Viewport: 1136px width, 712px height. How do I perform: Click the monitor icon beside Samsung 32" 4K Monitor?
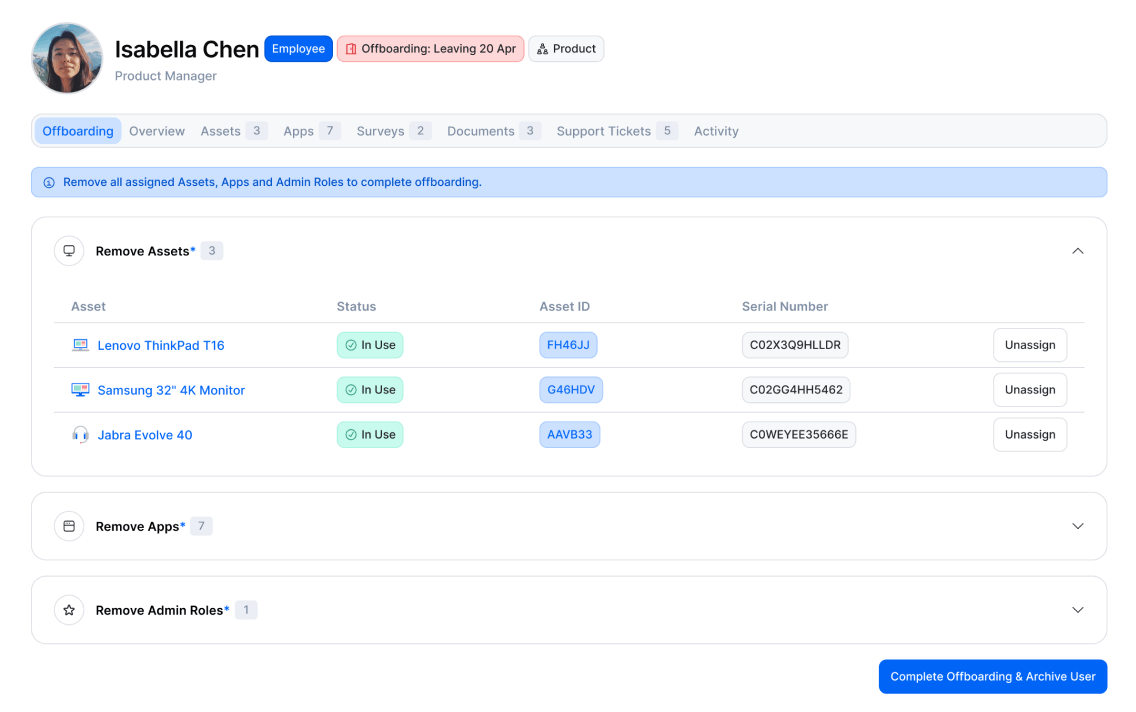(80, 389)
